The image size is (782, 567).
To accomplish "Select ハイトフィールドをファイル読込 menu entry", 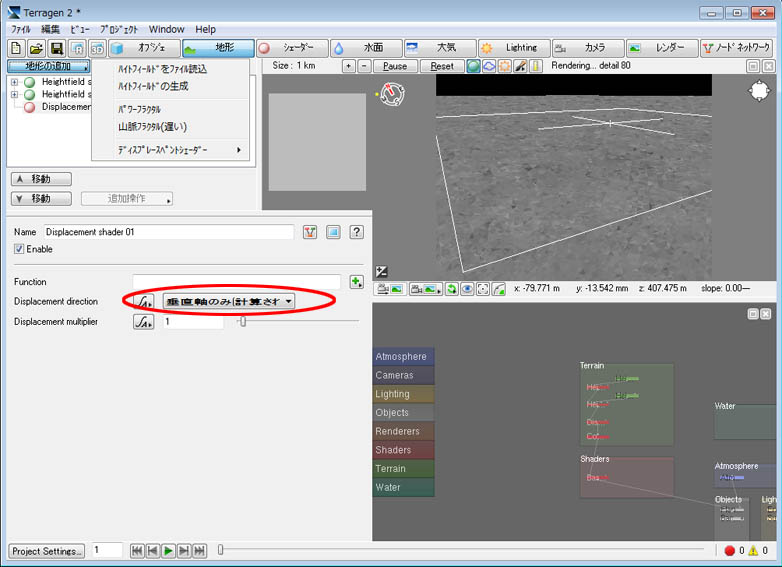I will point(170,69).
